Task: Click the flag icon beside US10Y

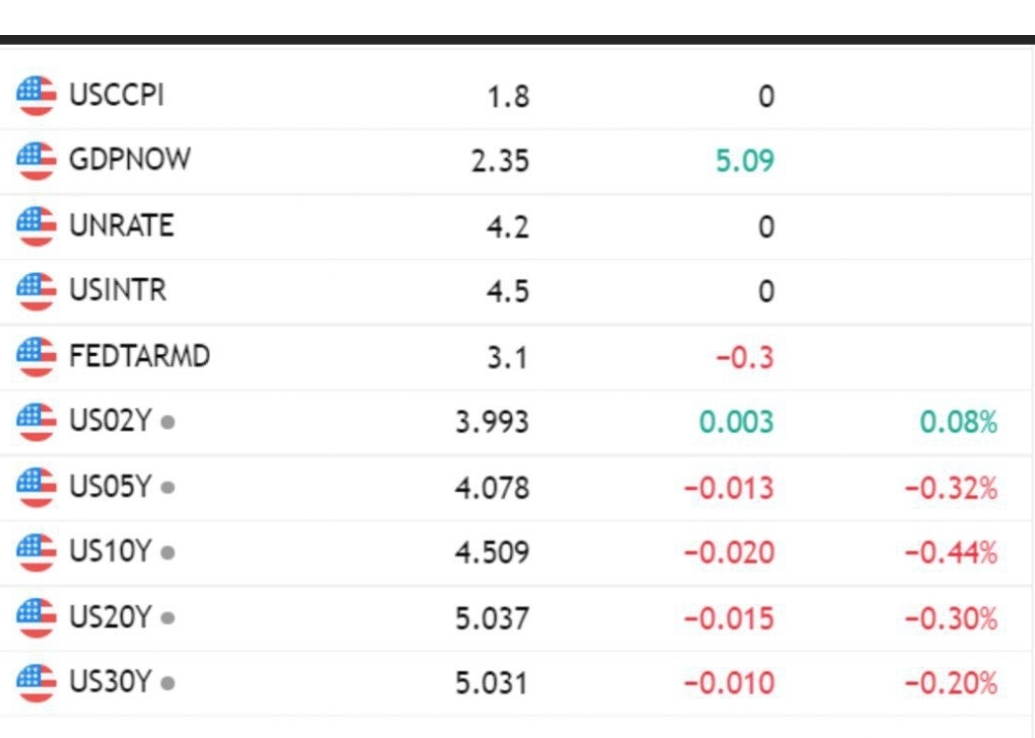Action: click(x=36, y=552)
